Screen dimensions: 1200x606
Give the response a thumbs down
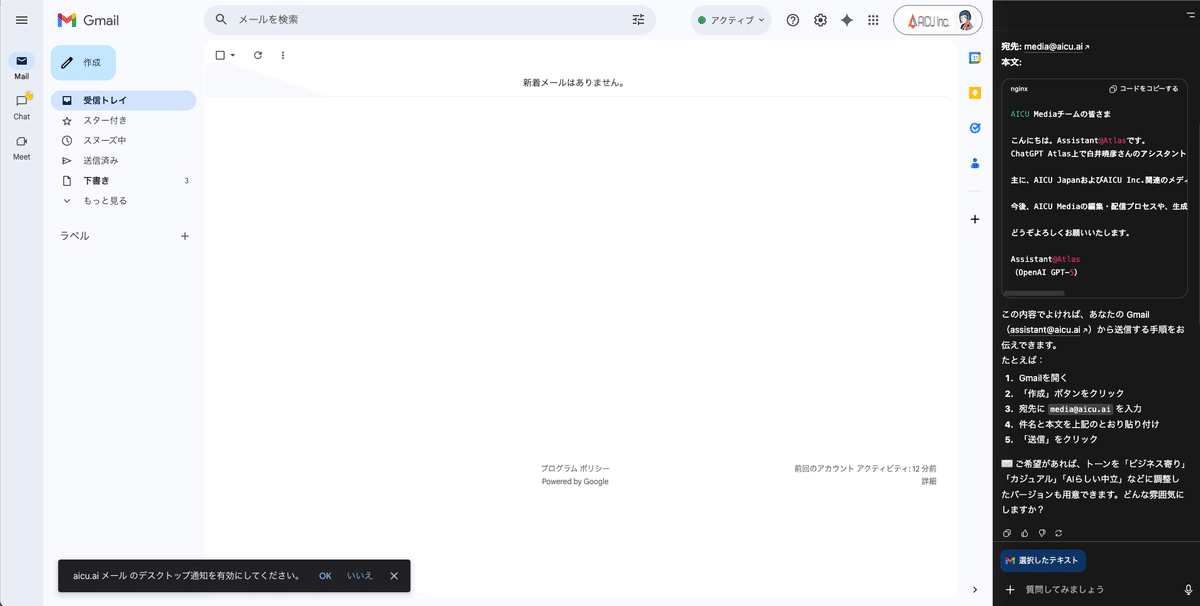[1041, 533]
